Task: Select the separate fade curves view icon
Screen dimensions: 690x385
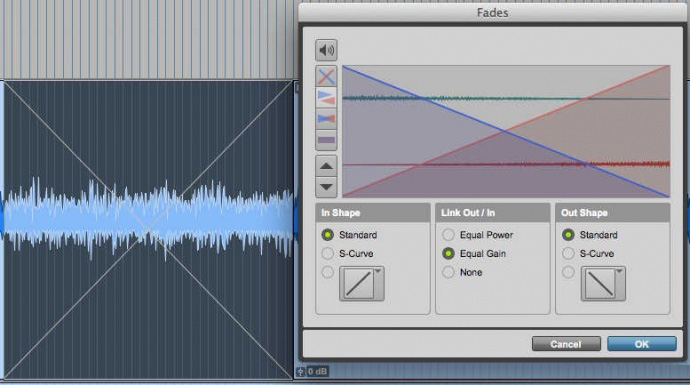Action: pyautogui.click(x=326, y=98)
